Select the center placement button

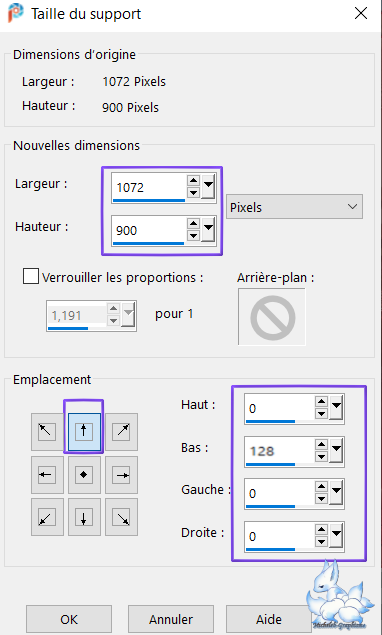[x=84, y=475]
